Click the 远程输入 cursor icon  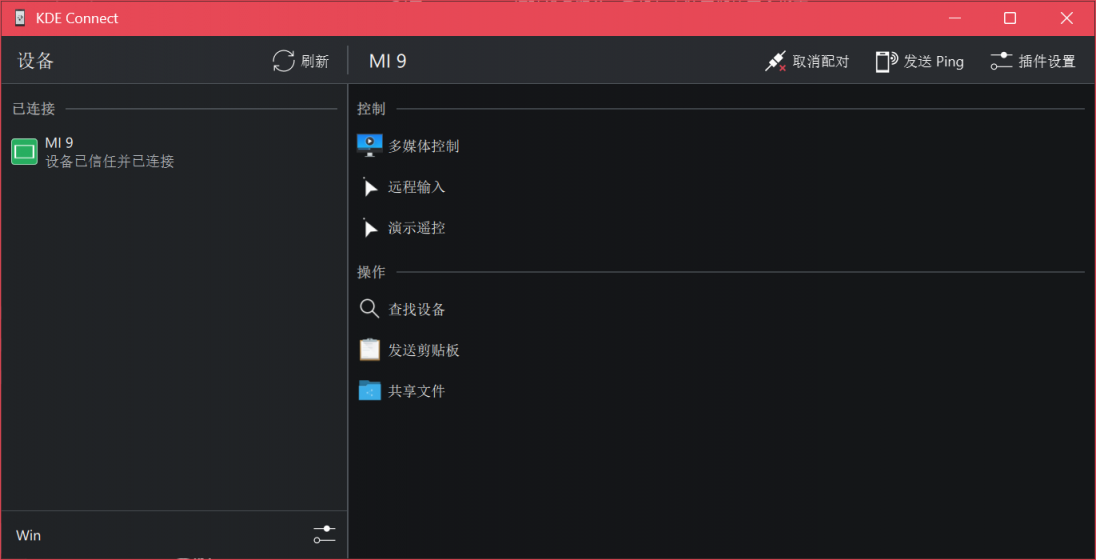370,187
